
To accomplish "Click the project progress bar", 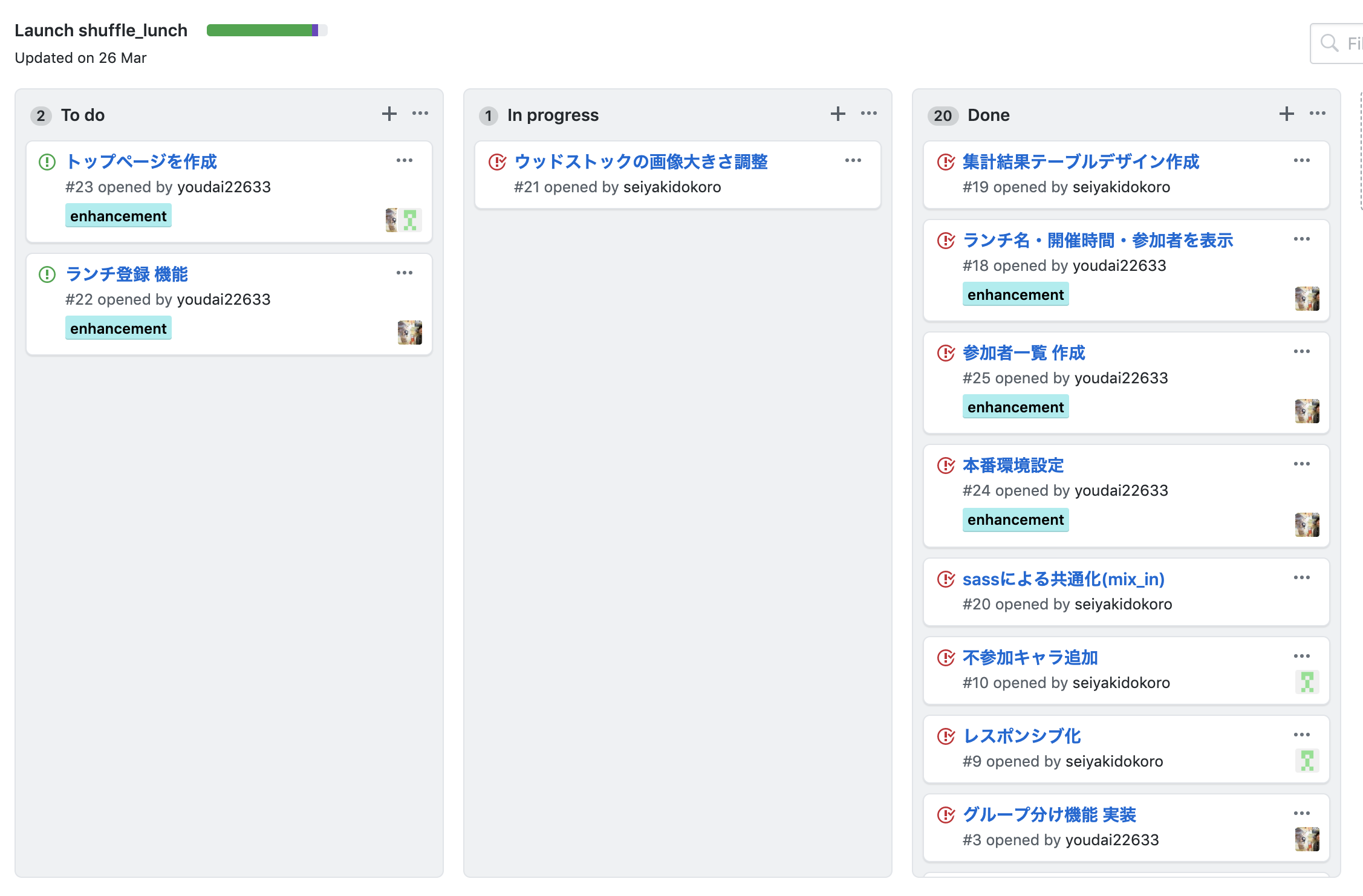I will [267, 30].
